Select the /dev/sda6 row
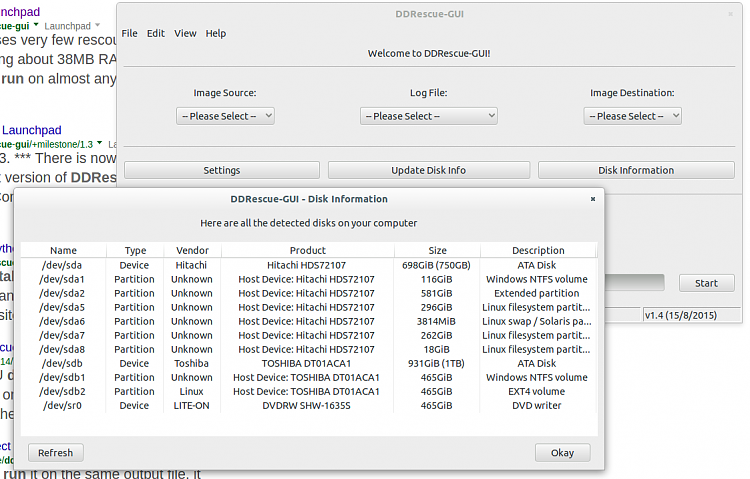Image resolution: width=750 pixels, height=479 pixels. pyautogui.click(x=309, y=321)
